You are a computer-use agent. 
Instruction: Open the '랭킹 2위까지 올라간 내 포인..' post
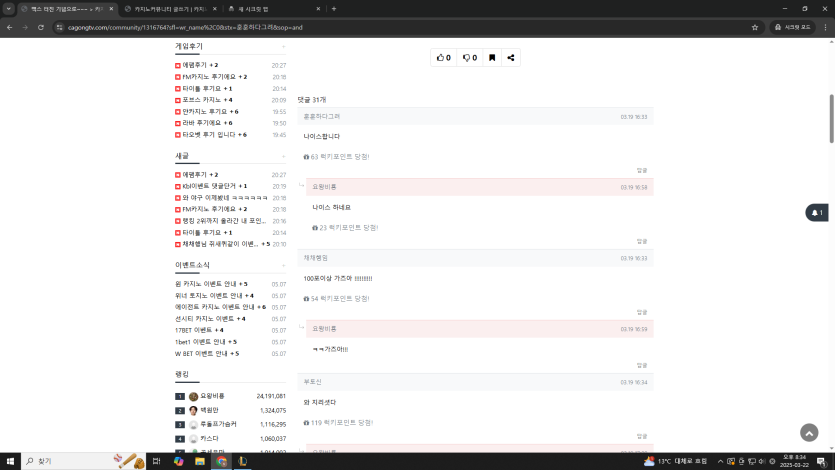tap(224, 220)
